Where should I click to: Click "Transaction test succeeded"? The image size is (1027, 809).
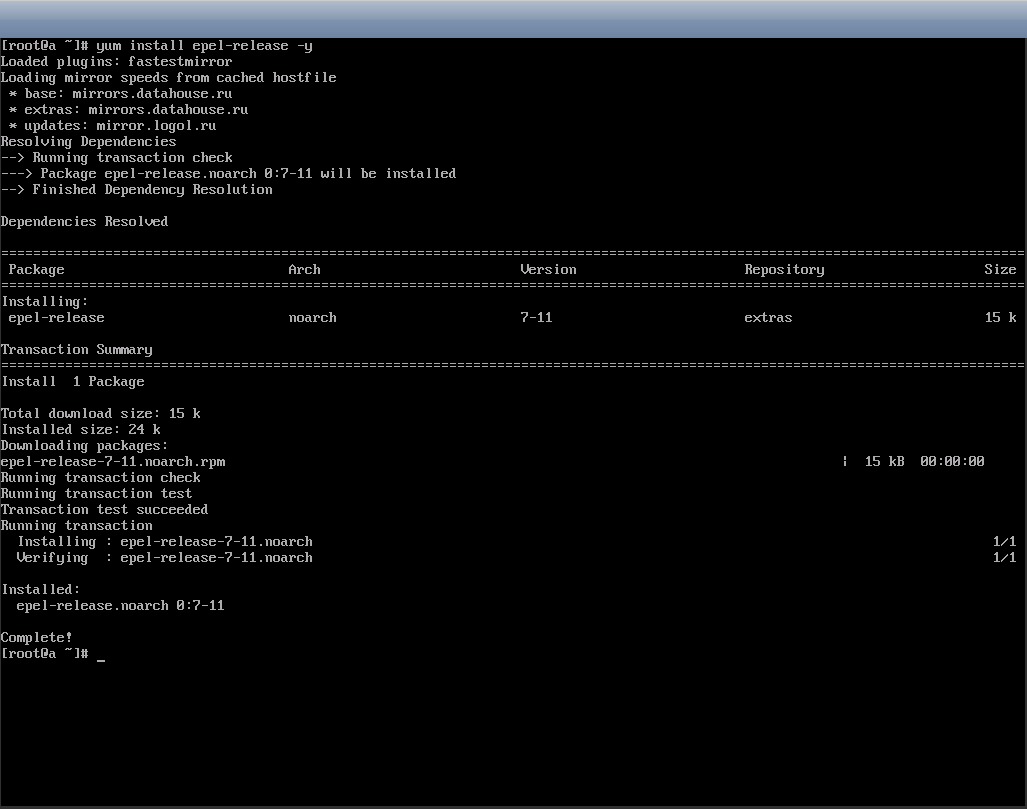click(x=105, y=510)
